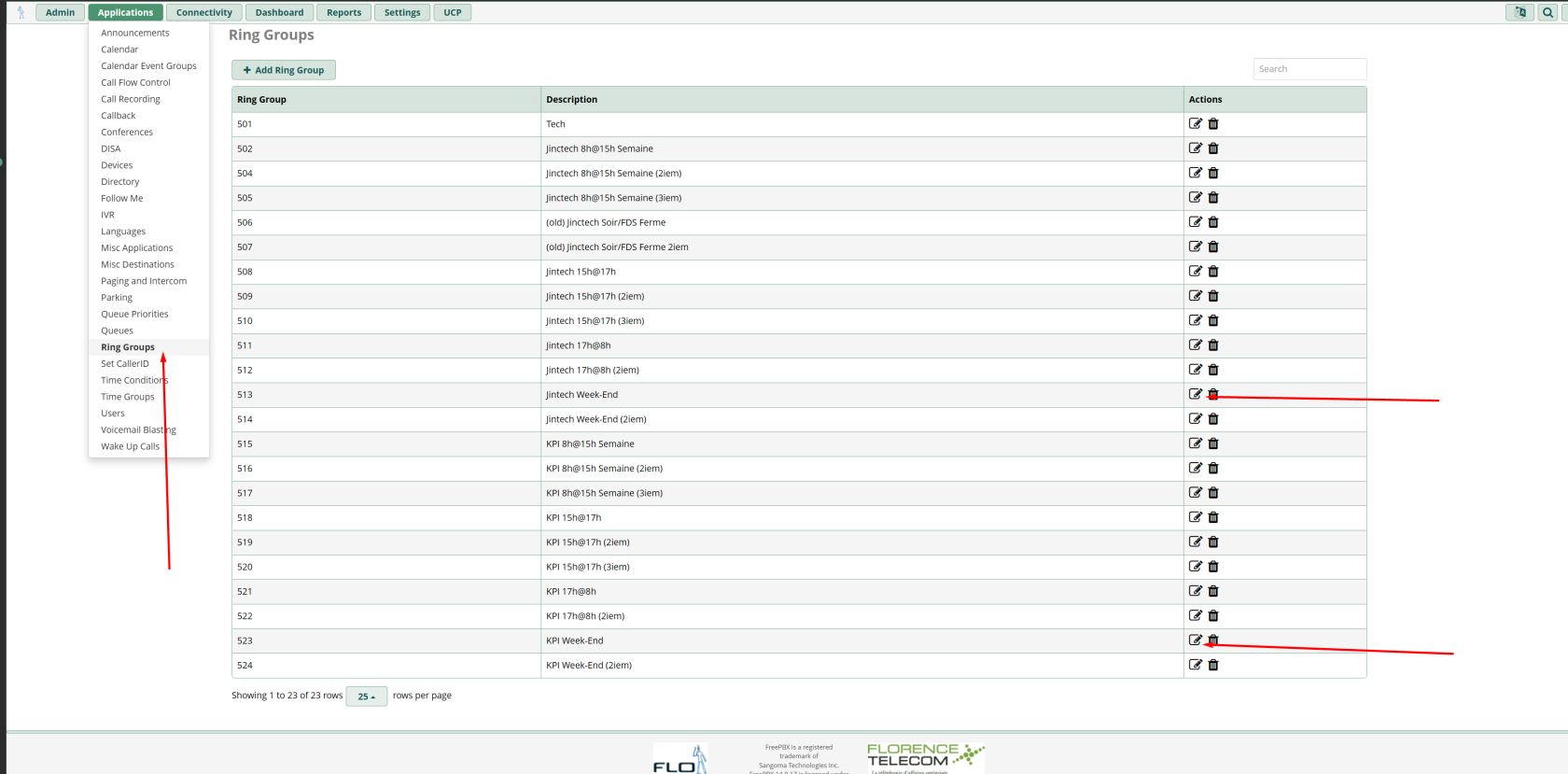Edit ring group 506

[x=1195, y=222]
